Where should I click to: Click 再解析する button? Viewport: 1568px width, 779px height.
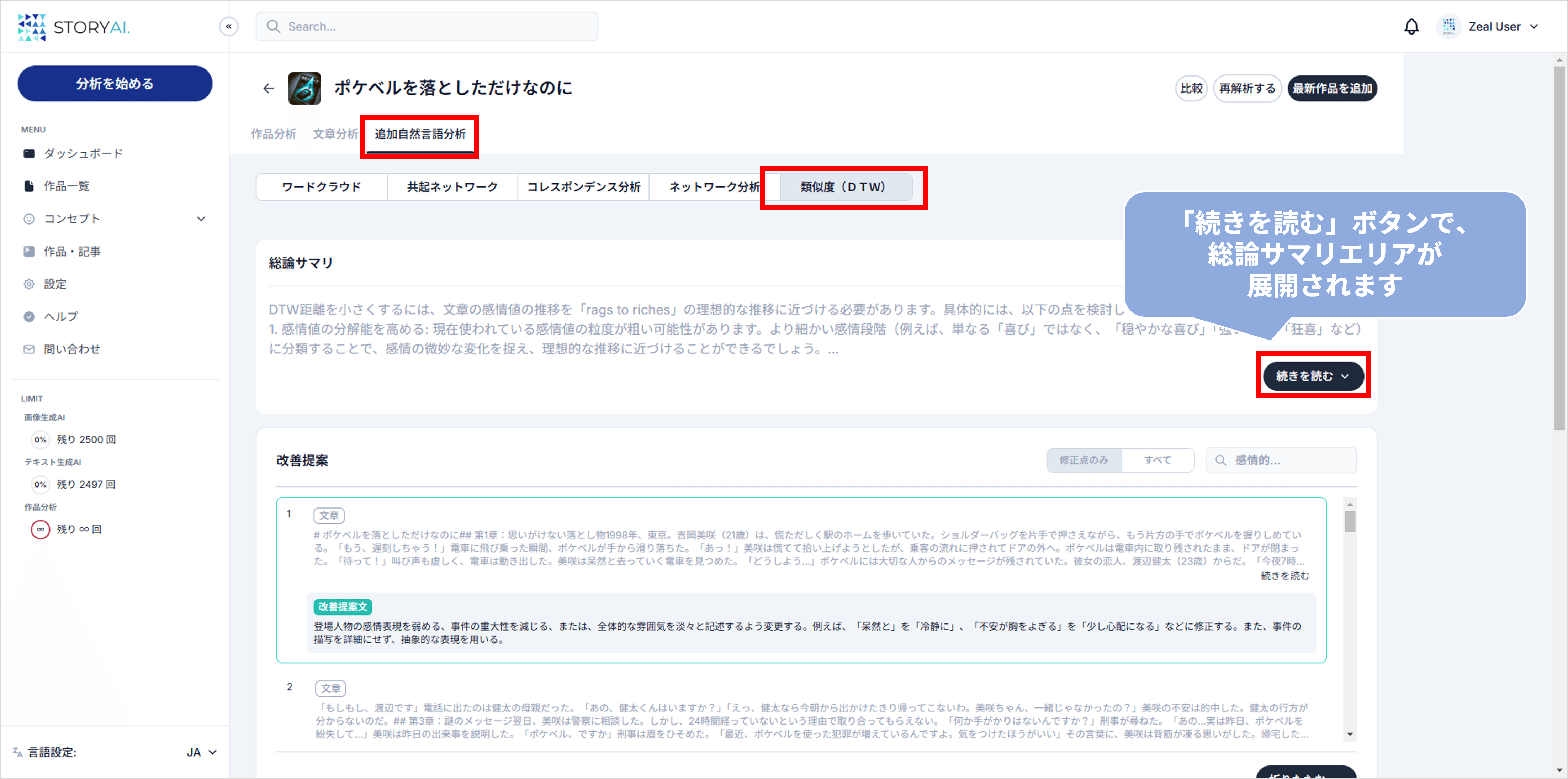1247,88
